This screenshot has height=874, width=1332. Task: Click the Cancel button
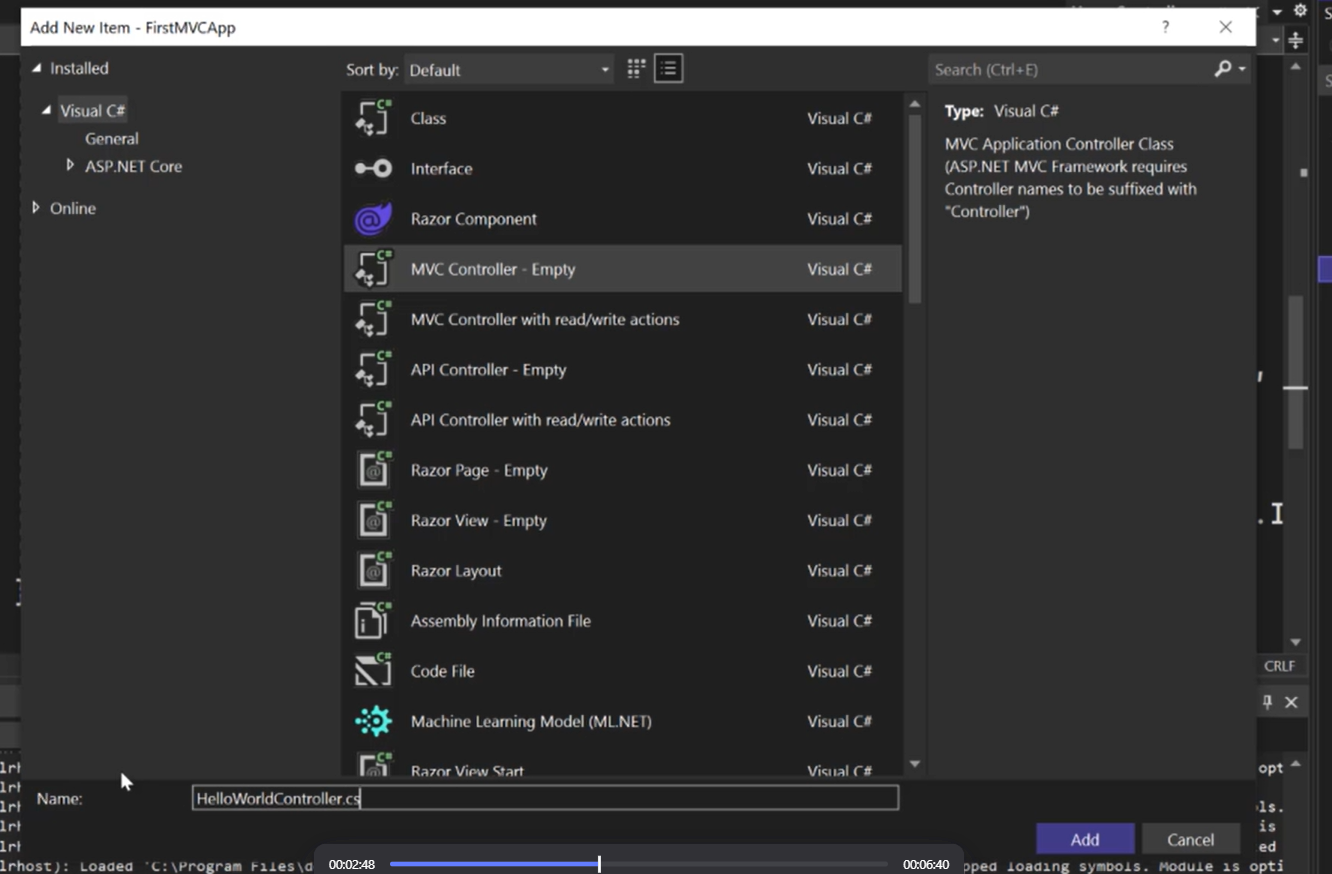click(1190, 839)
